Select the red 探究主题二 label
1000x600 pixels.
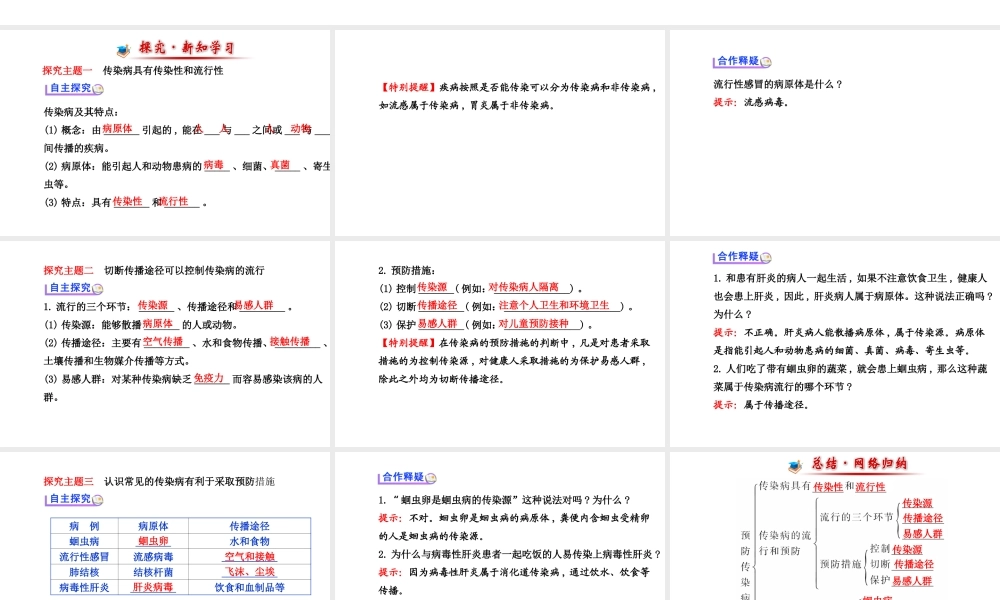click(x=68, y=270)
